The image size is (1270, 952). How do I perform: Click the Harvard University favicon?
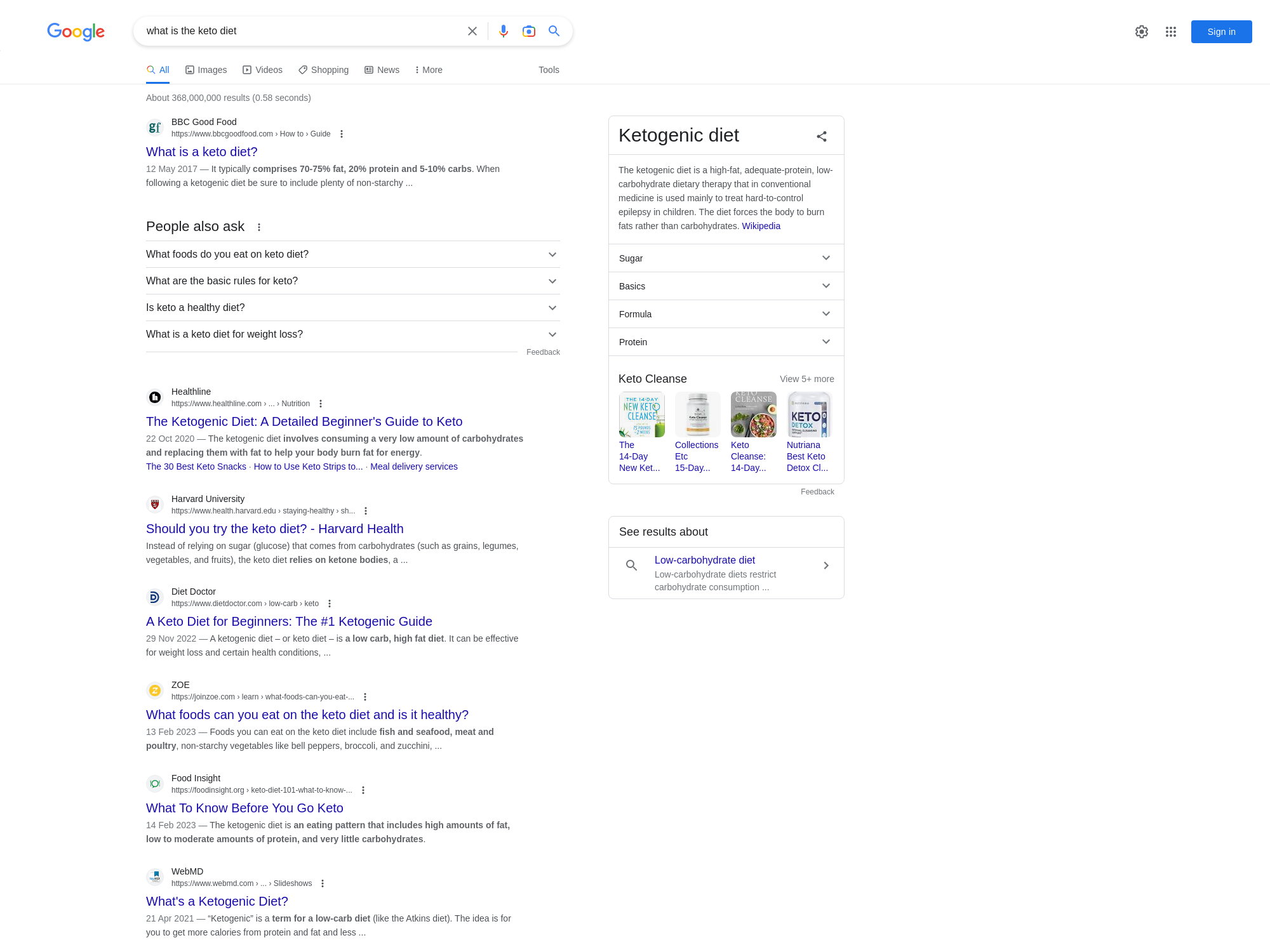155,505
